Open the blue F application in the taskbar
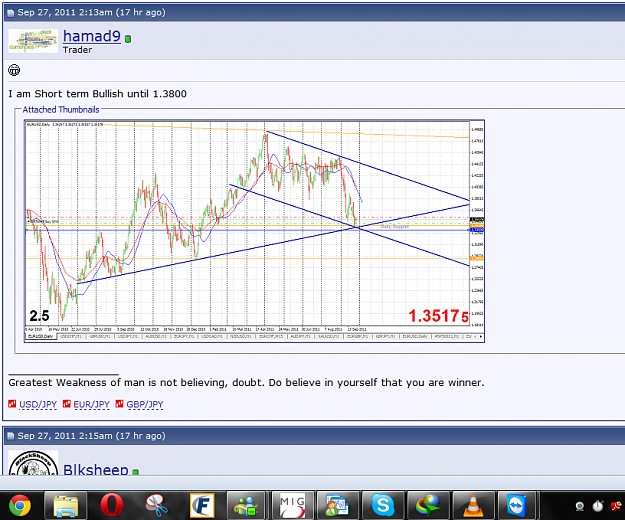625x520 pixels. click(202, 505)
